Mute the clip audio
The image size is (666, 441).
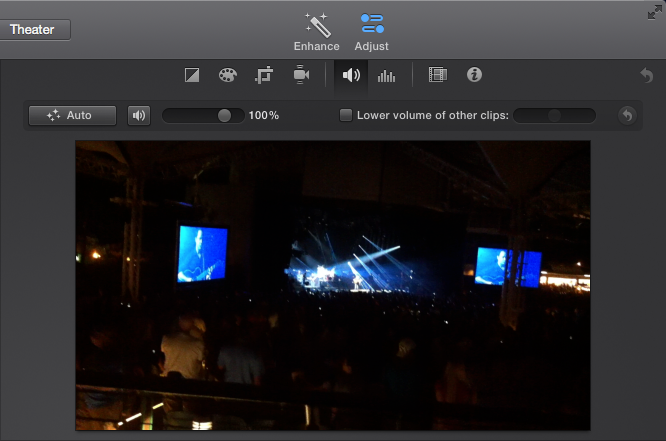click(139, 115)
